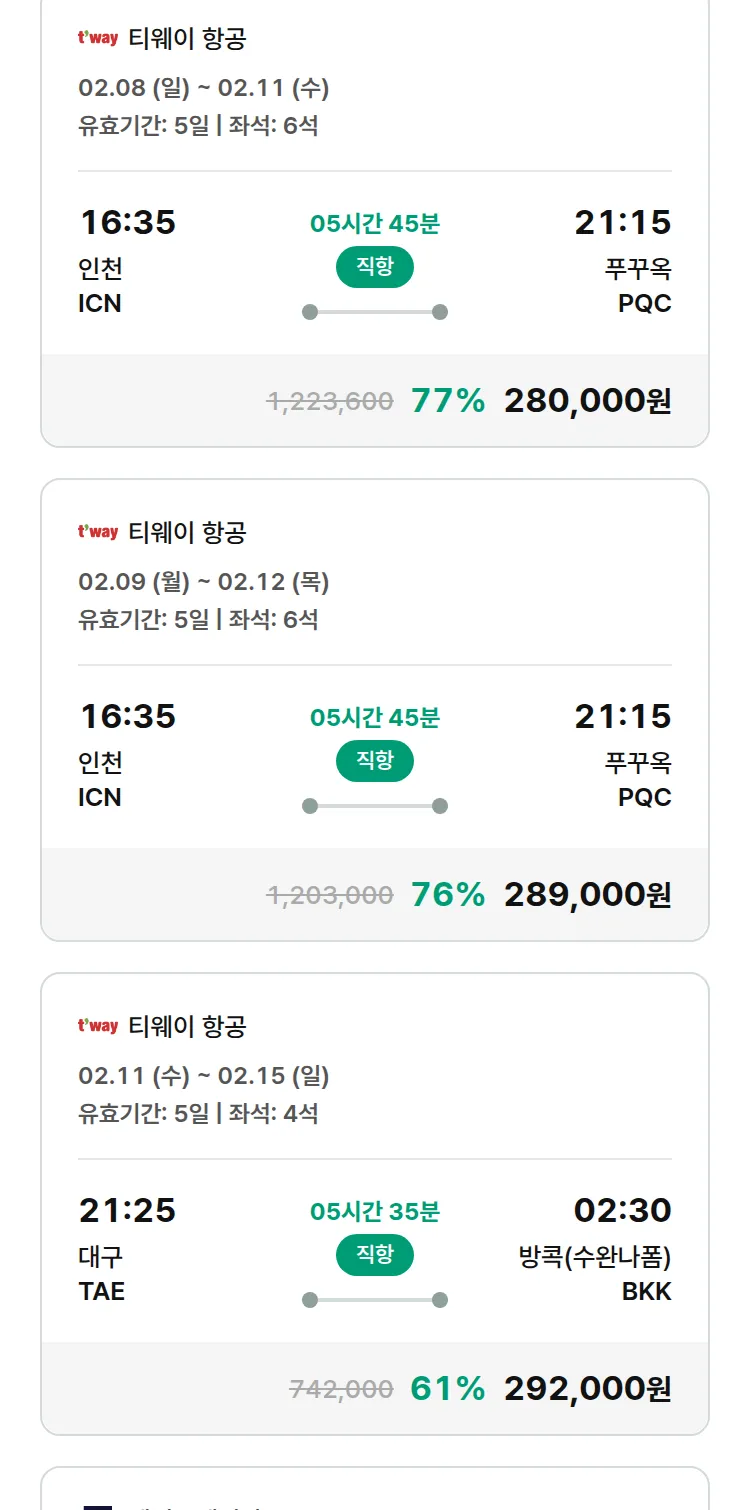Viewport: 750px width, 1510px height.
Task: Tap the 02:30 arrival time
Action: click(622, 1211)
